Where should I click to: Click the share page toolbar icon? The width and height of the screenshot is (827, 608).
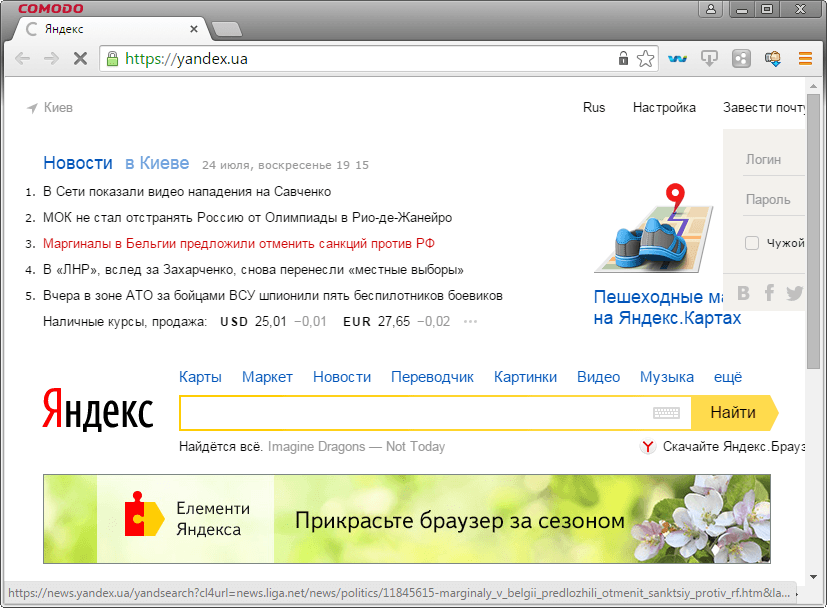(x=741, y=59)
